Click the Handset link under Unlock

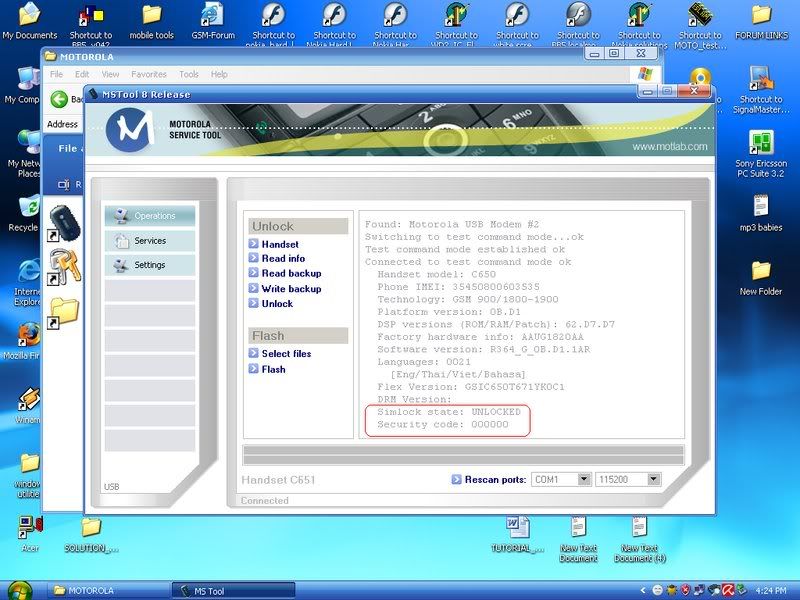click(280, 244)
